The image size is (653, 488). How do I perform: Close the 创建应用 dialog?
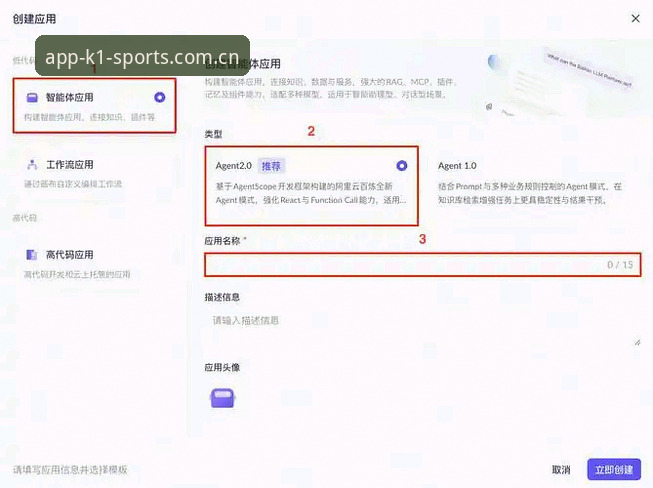pyautogui.click(x=635, y=18)
